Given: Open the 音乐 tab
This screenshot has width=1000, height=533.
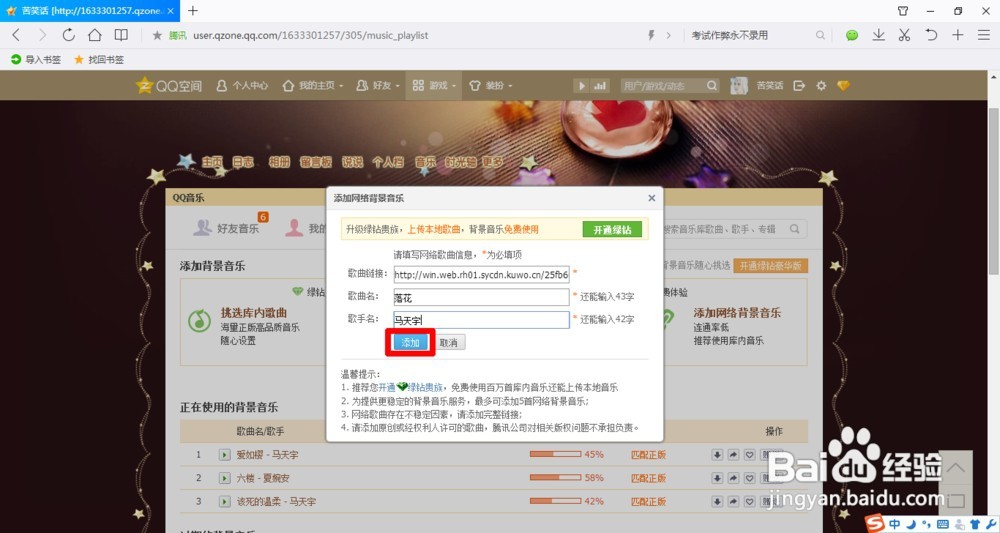Looking at the screenshot, I should (425, 162).
